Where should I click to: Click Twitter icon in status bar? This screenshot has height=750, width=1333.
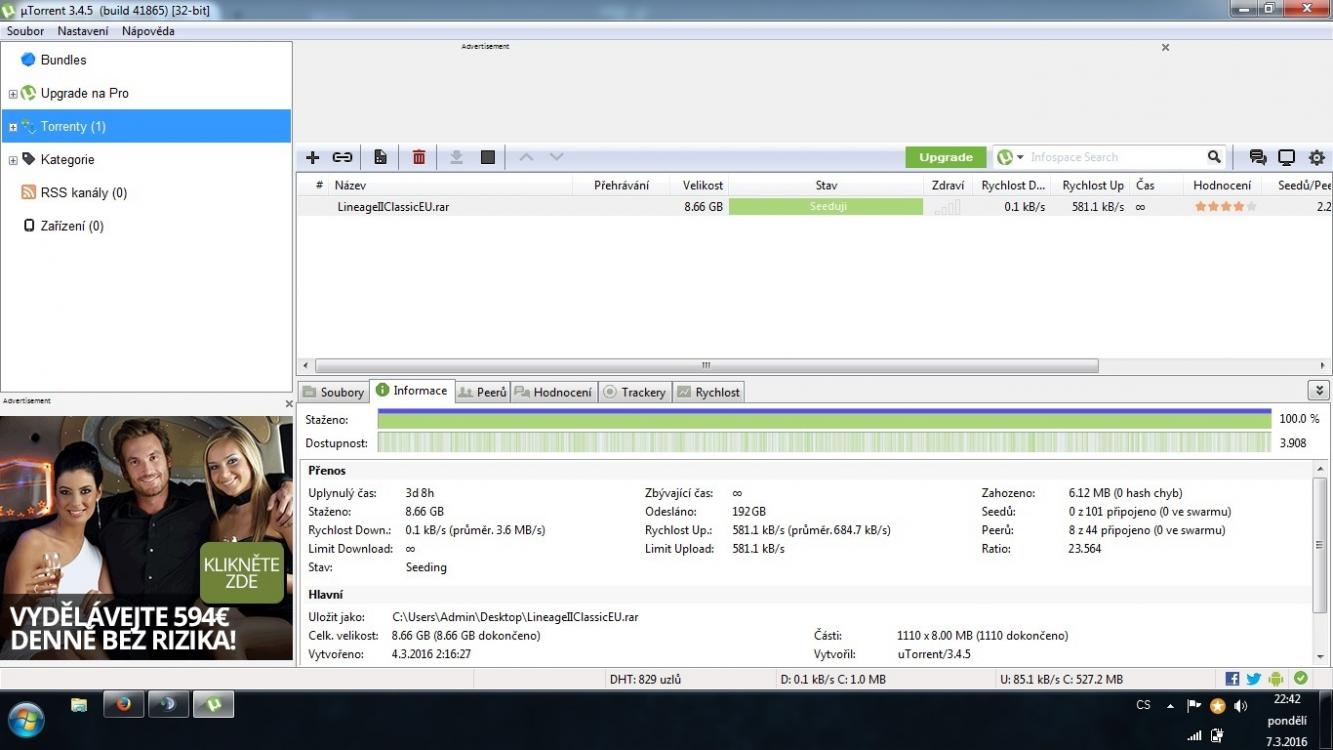click(x=1254, y=679)
